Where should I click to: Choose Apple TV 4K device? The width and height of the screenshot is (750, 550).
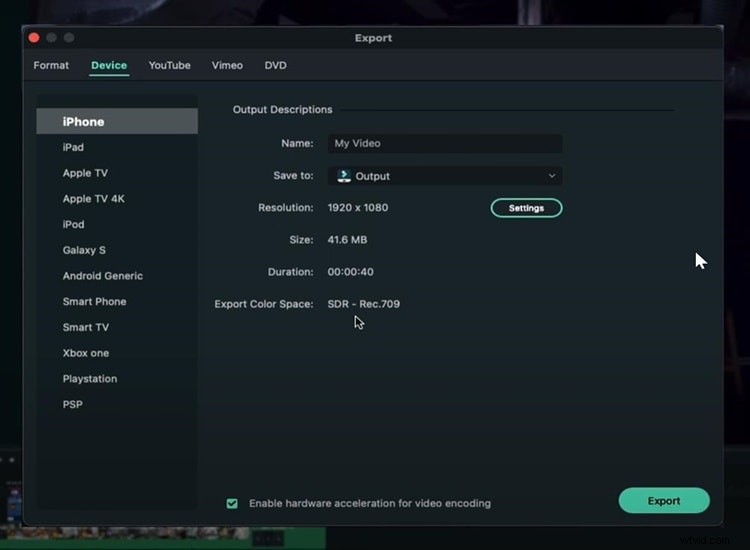(x=91, y=199)
